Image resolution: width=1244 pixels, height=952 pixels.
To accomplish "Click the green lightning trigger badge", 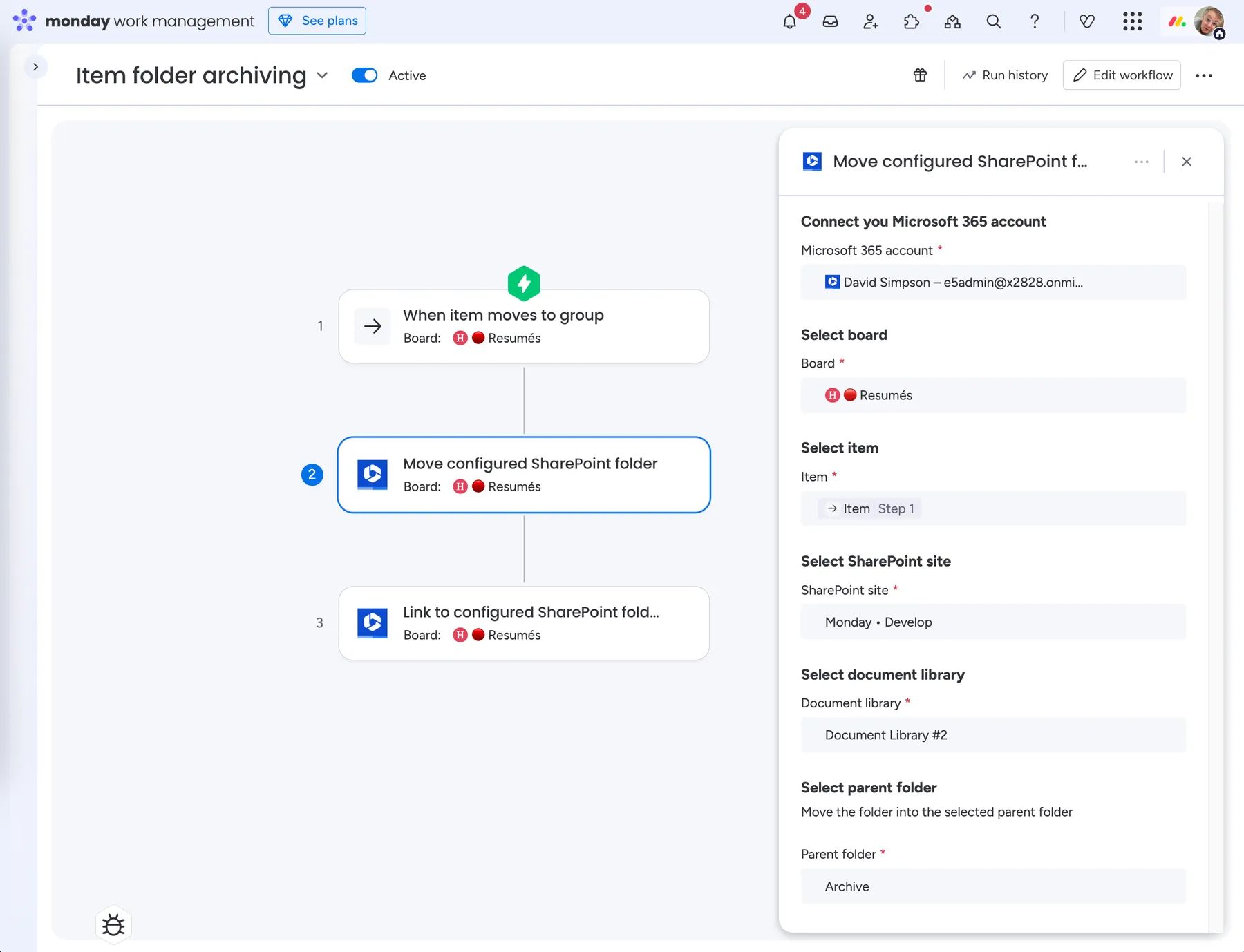I will pyautogui.click(x=524, y=283).
